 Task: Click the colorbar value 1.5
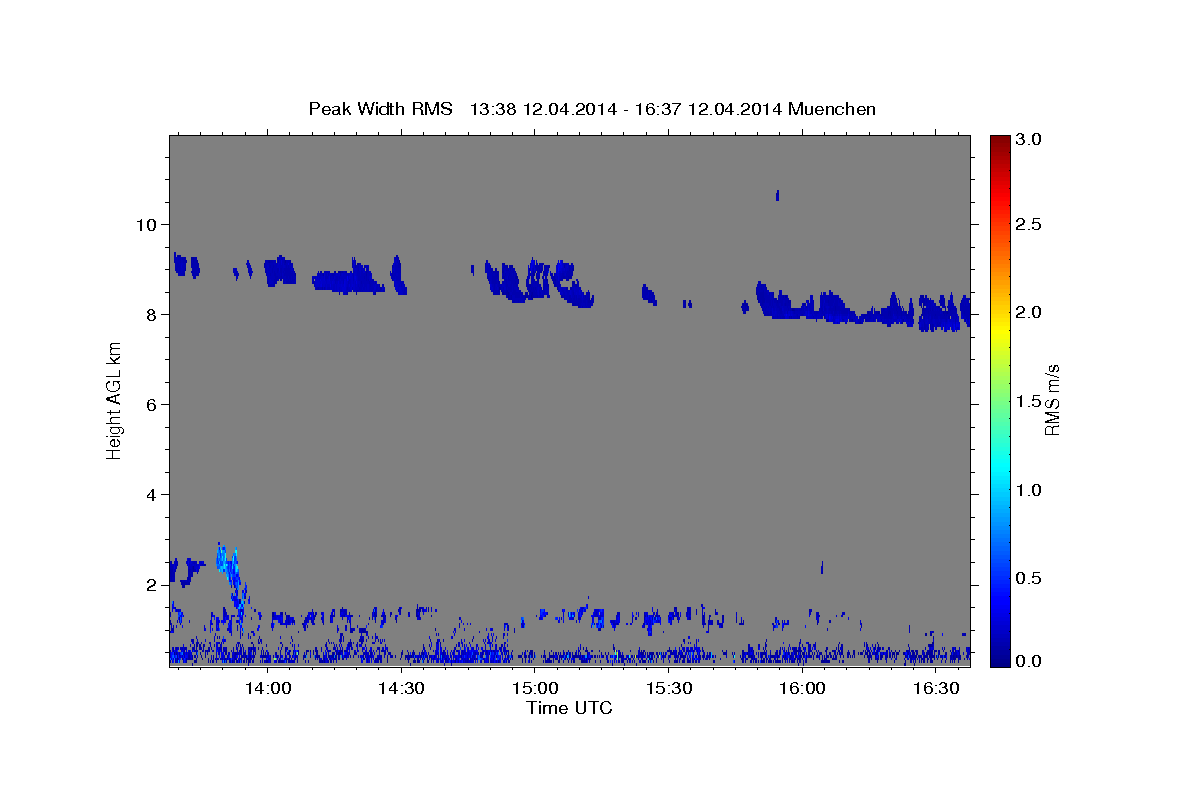pyautogui.click(x=1031, y=401)
